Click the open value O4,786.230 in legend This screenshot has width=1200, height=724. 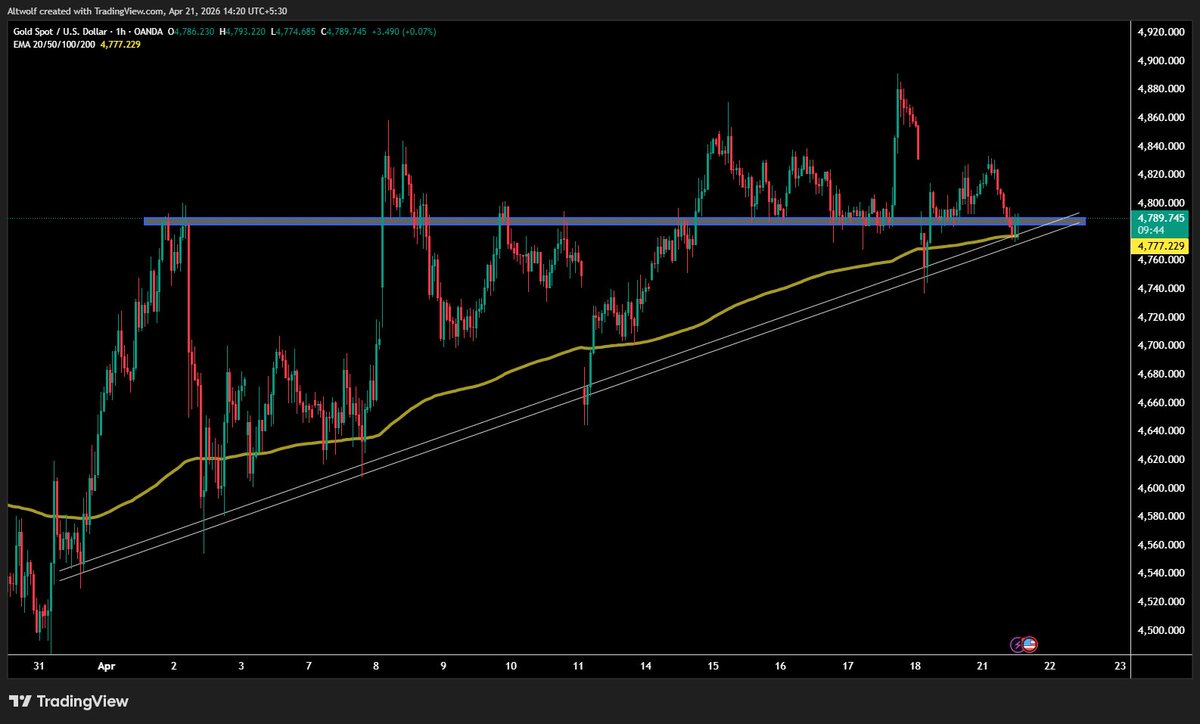click(190, 31)
